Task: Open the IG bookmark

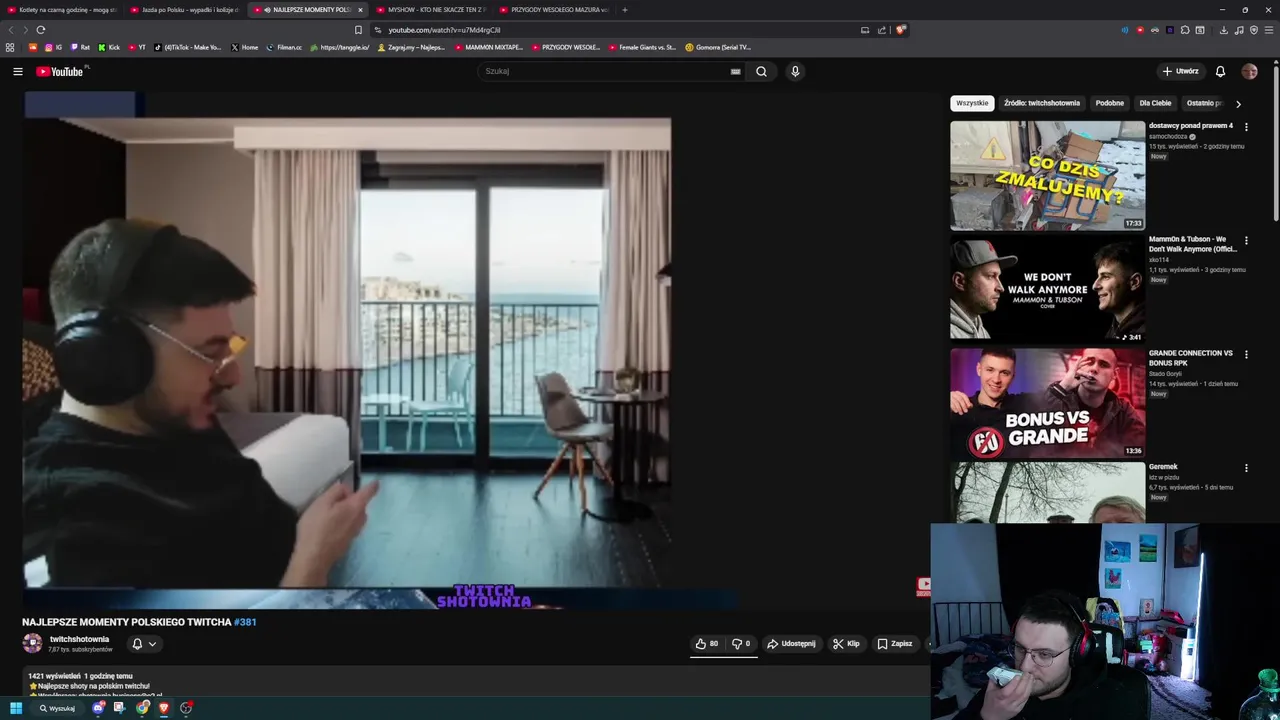Action: pyautogui.click(x=53, y=47)
